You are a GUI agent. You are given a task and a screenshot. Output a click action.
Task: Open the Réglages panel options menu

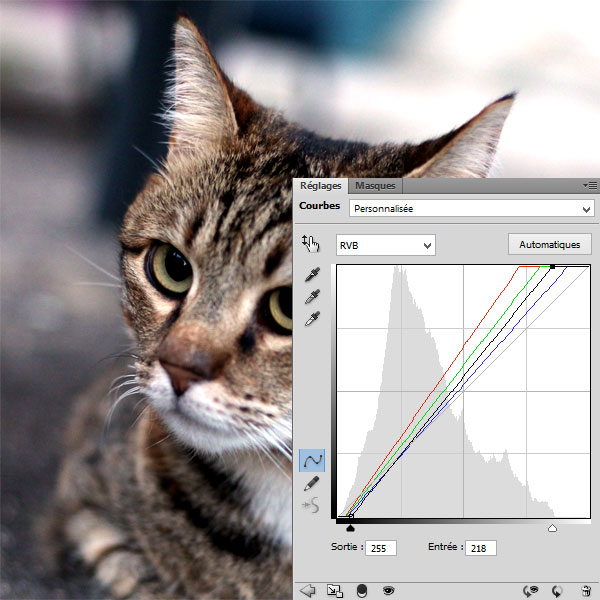590,186
